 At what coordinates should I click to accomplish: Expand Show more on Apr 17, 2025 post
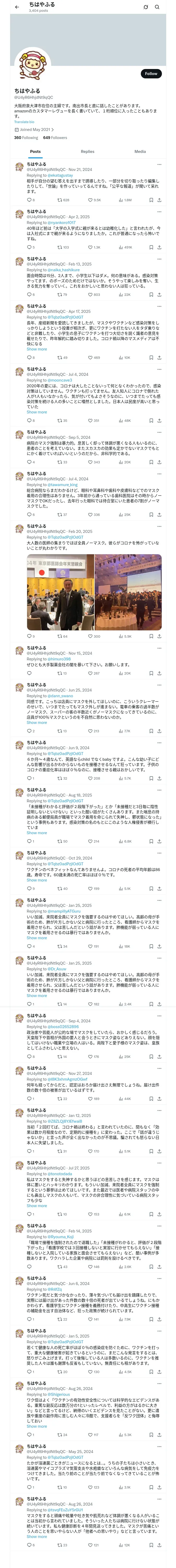(37, 349)
